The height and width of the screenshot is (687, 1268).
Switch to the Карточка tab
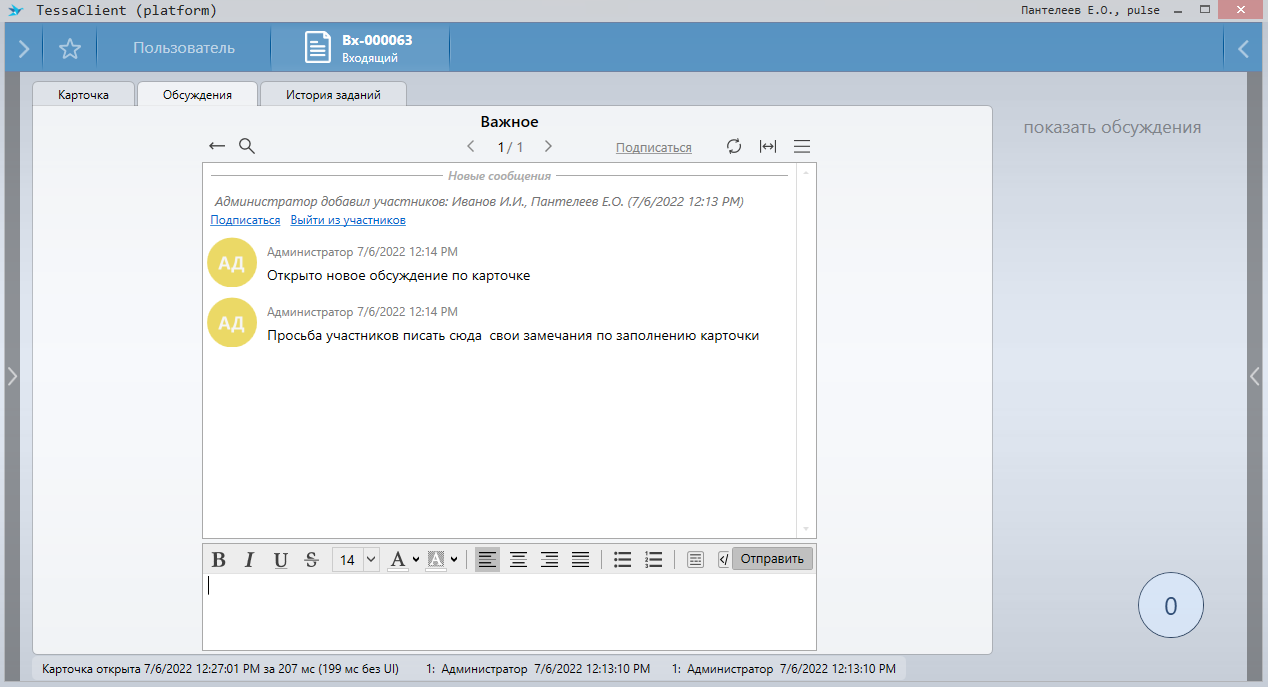coord(84,95)
